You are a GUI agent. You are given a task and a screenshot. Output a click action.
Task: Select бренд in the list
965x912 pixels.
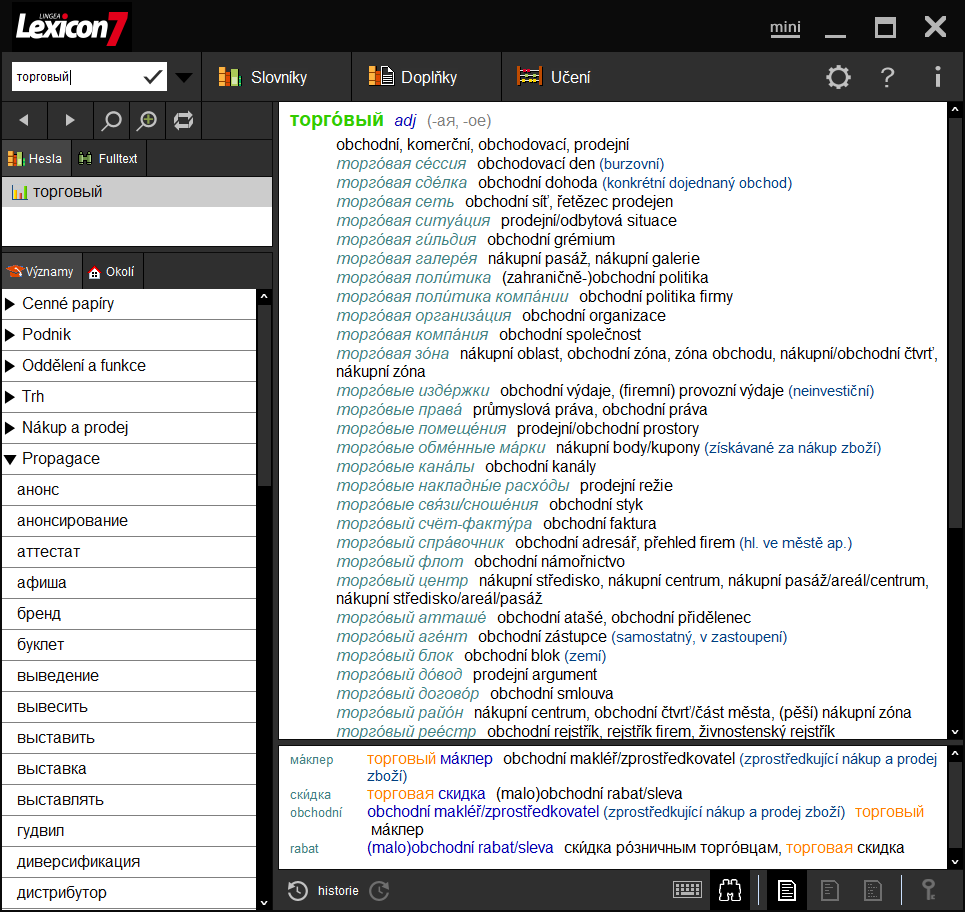pos(129,614)
